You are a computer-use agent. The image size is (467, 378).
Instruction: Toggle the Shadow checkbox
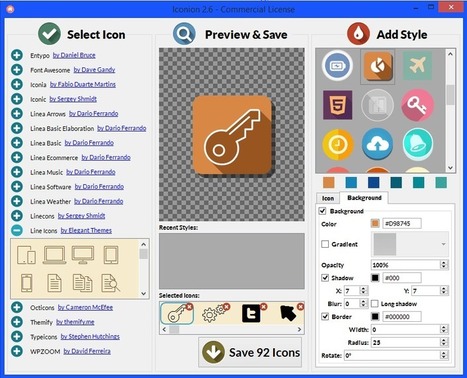point(325,278)
